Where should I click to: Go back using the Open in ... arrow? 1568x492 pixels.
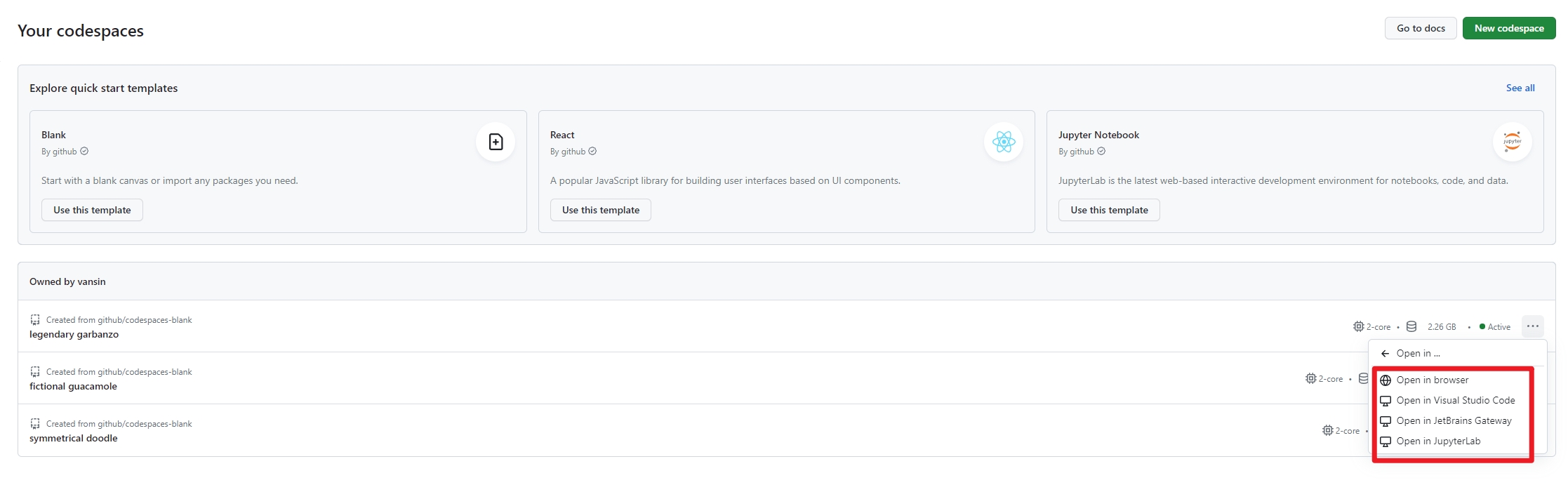point(1385,354)
